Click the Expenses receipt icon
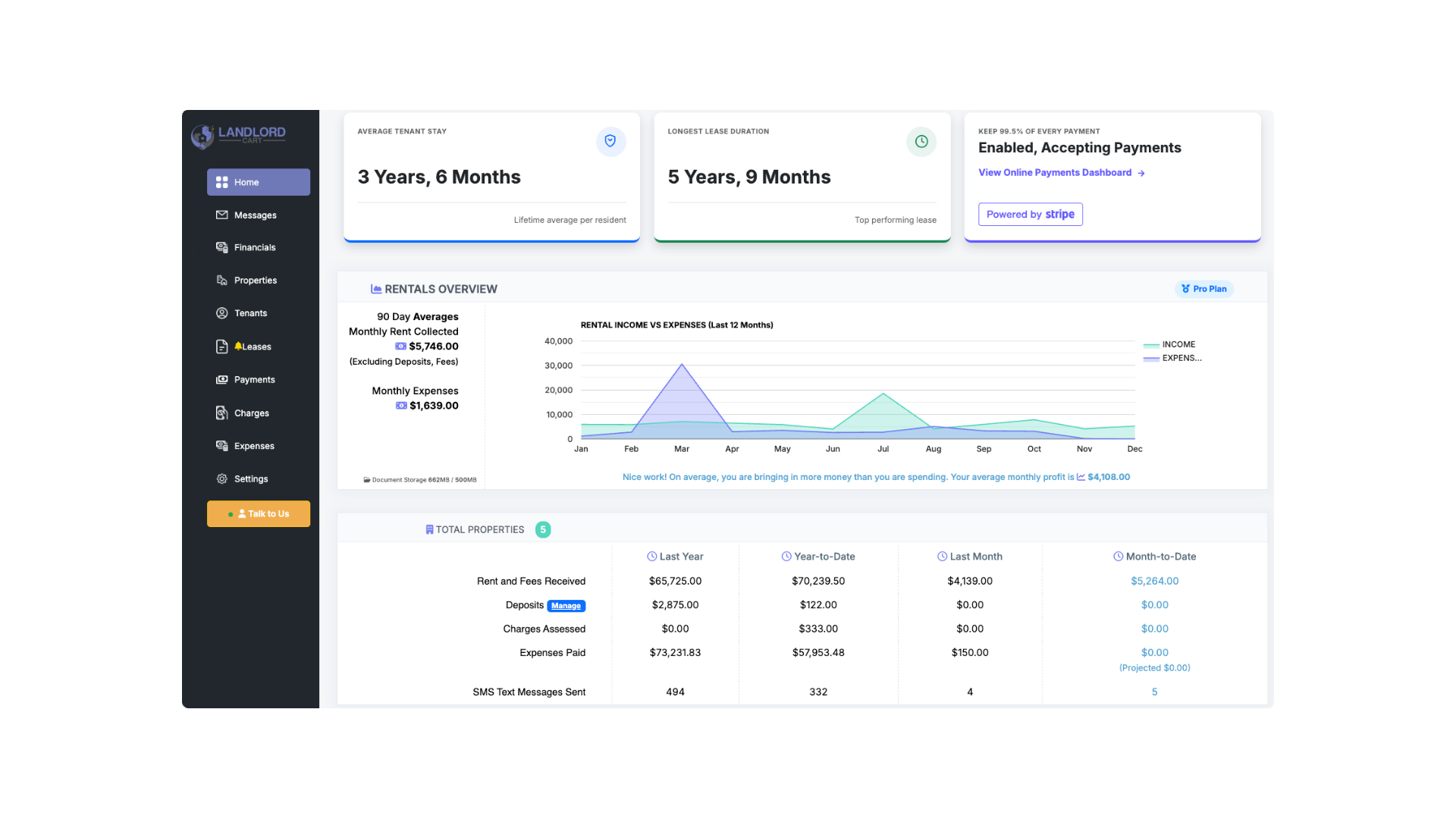The image size is (1456, 819). (x=221, y=445)
